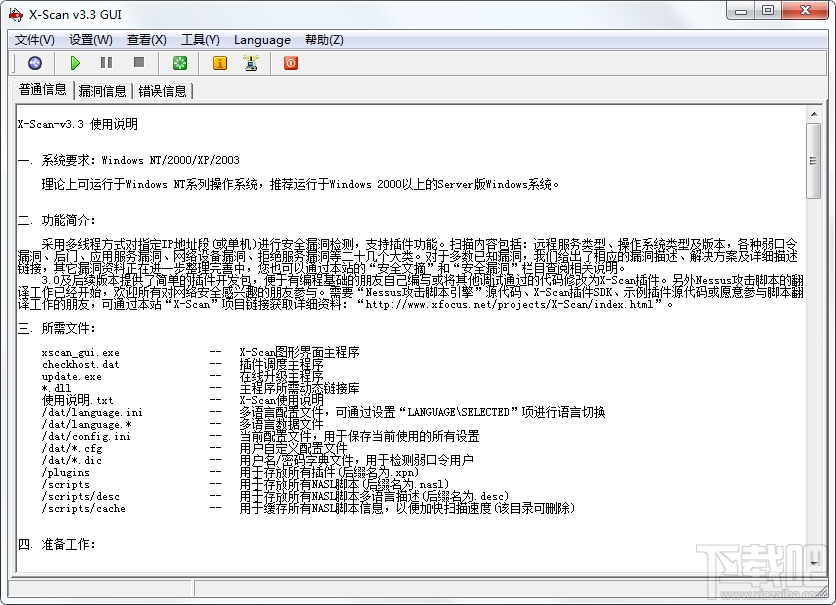Open the 查看(X) menu
The height and width of the screenshot is (605, 836).
coord(147,40)
